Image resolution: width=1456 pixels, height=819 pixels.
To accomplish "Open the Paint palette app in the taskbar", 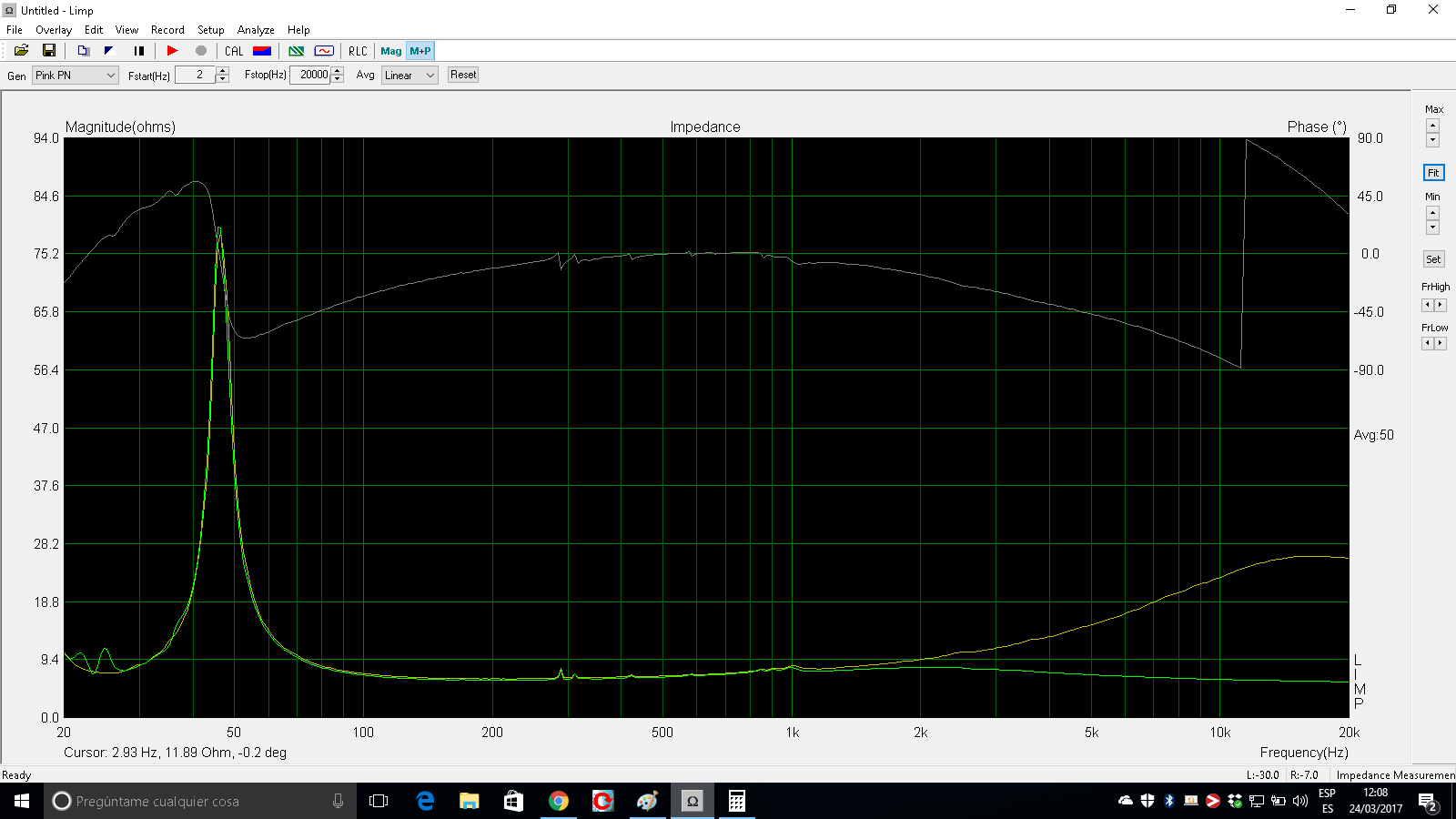I will tap(647, 801).
